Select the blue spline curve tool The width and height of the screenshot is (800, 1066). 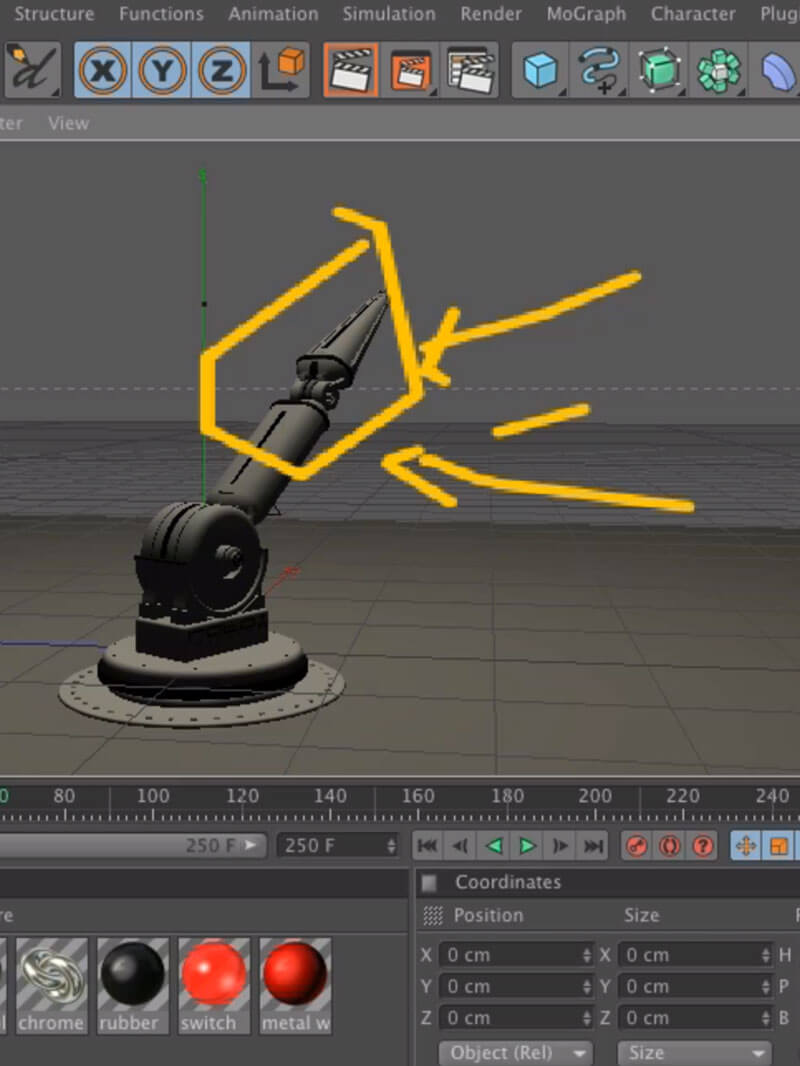[x=599, y=69]
